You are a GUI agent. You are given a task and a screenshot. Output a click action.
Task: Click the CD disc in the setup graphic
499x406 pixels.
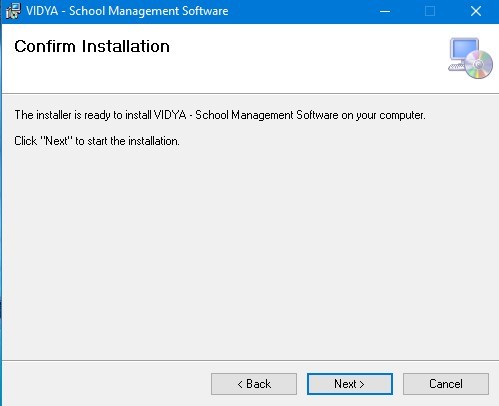point(479,64)
